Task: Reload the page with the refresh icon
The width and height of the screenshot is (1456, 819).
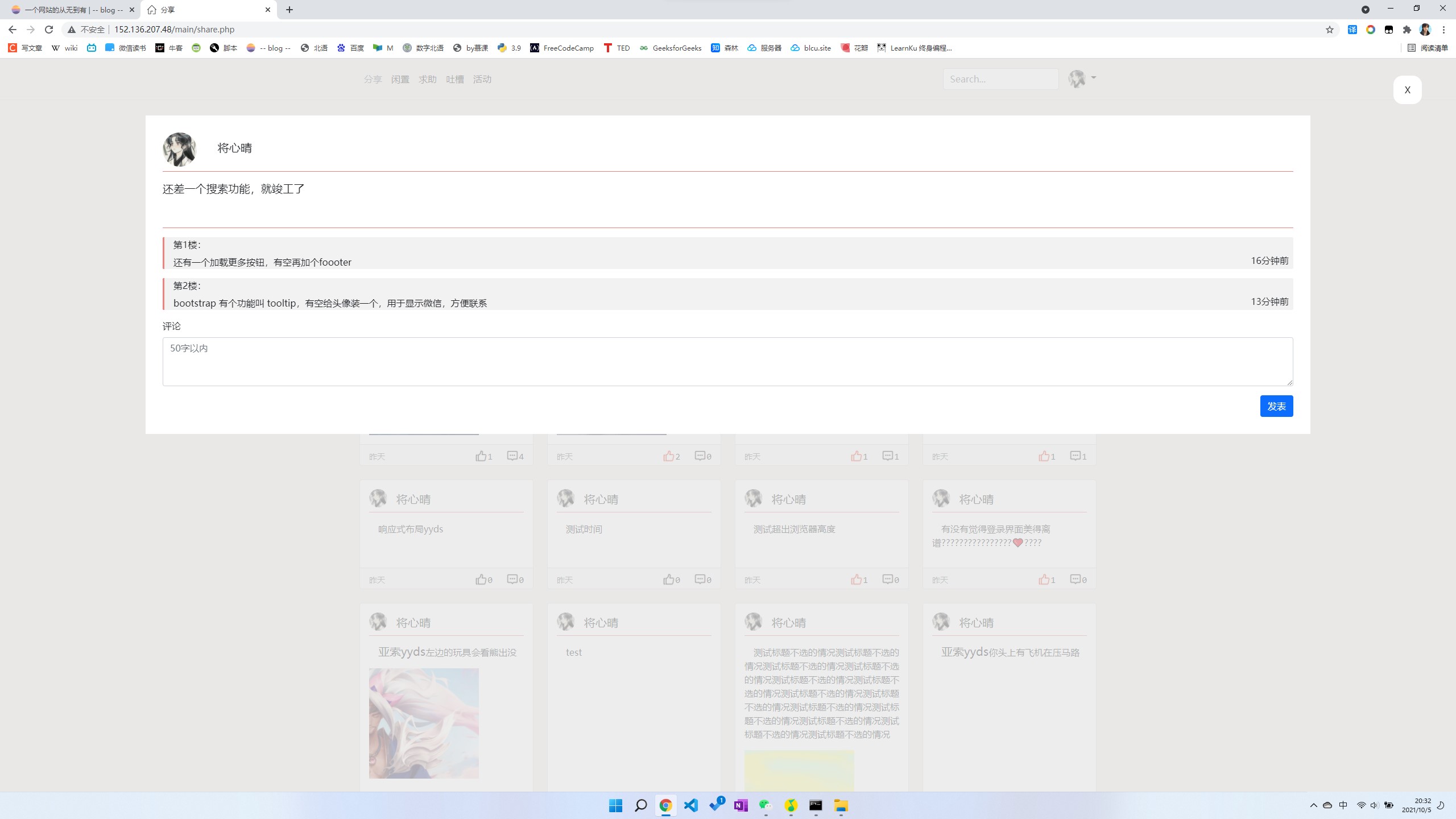Action: 49,30
